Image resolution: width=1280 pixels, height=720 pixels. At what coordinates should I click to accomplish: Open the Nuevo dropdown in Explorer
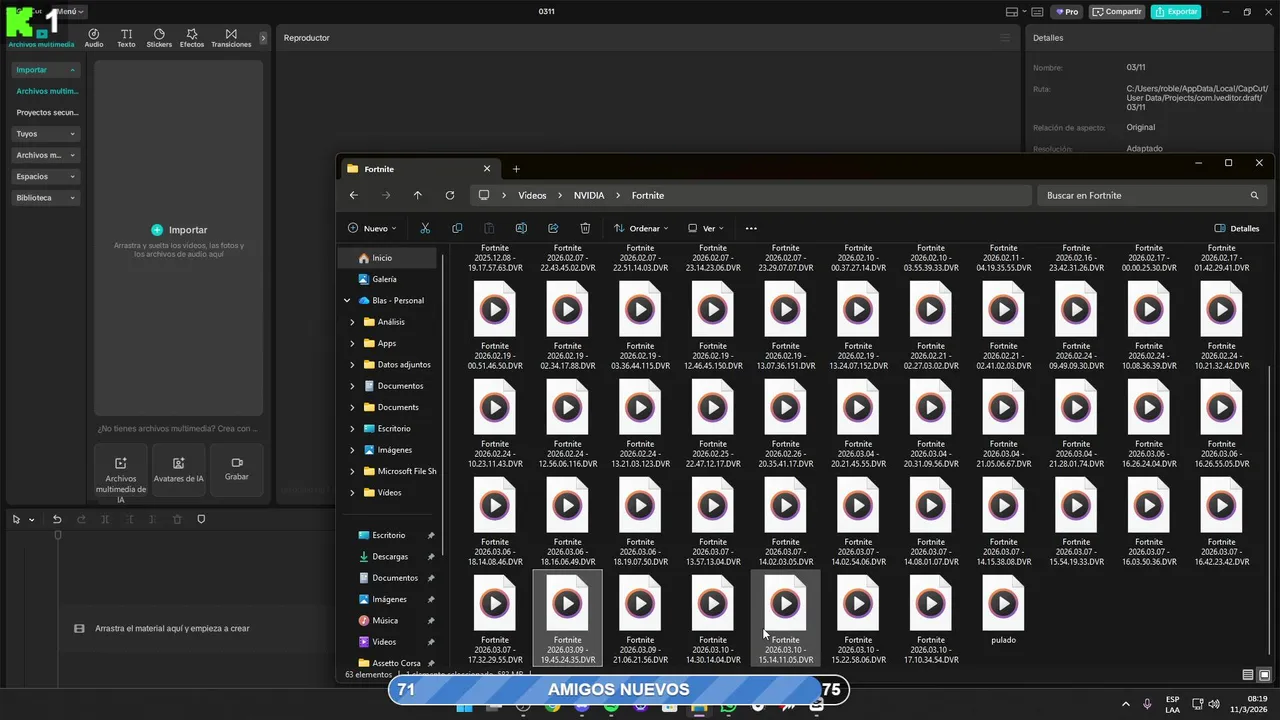(372, 228)
